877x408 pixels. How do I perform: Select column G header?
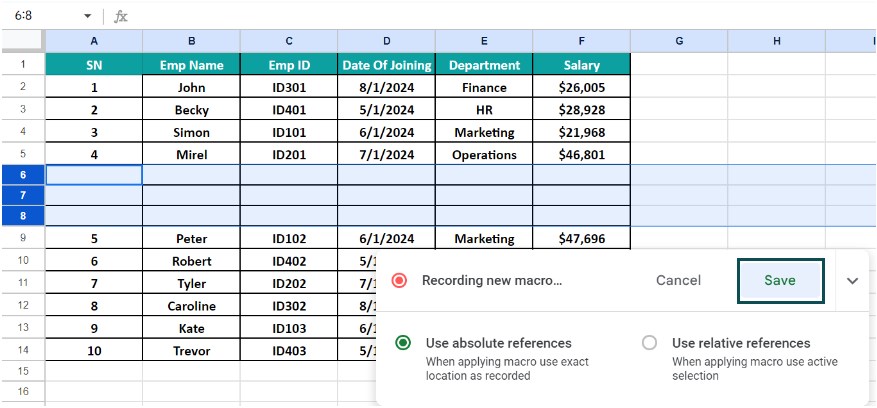tap(679, 41)
